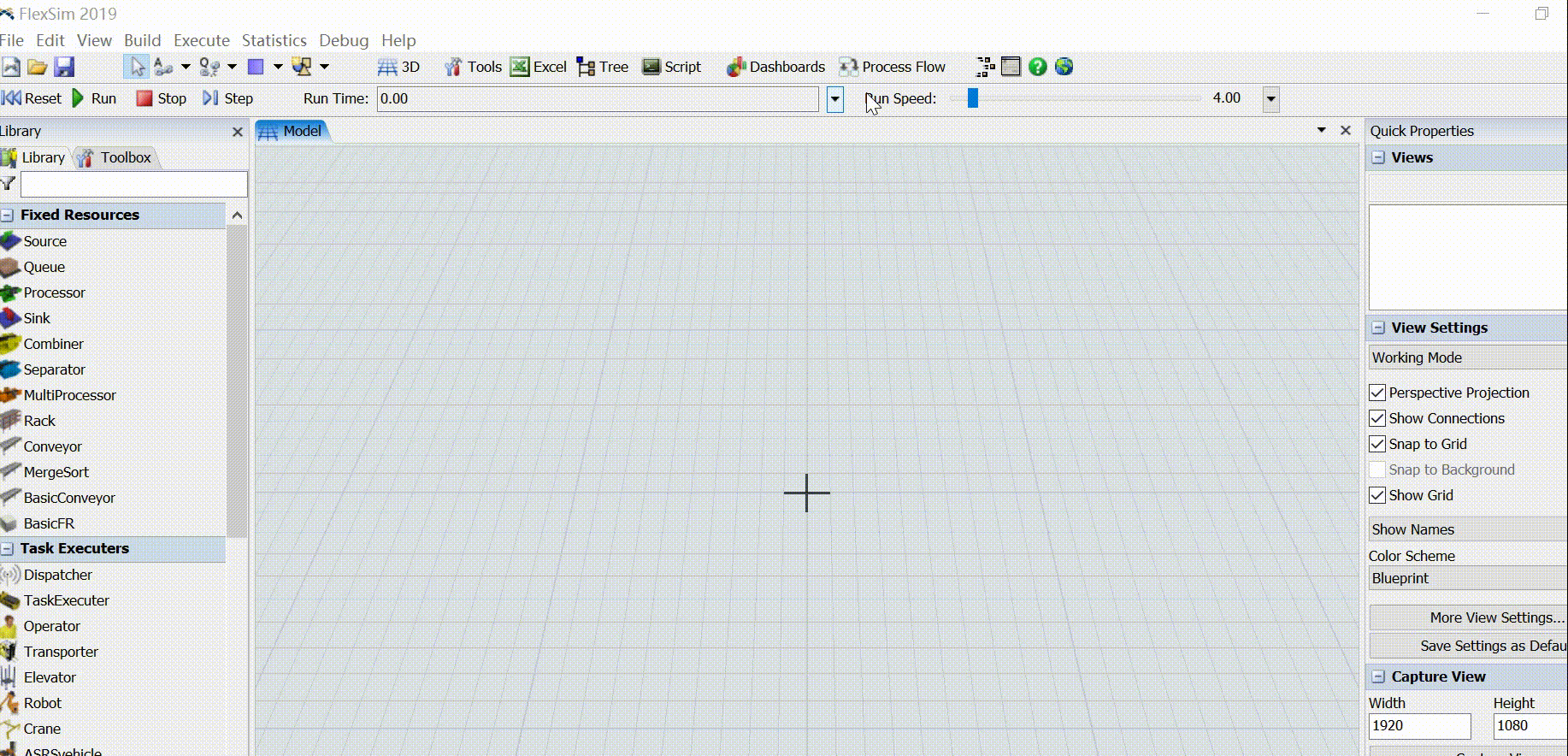Click the node-diagram icon right of Process Flow
Screen dimensions: 1568x756
(986, 67)
